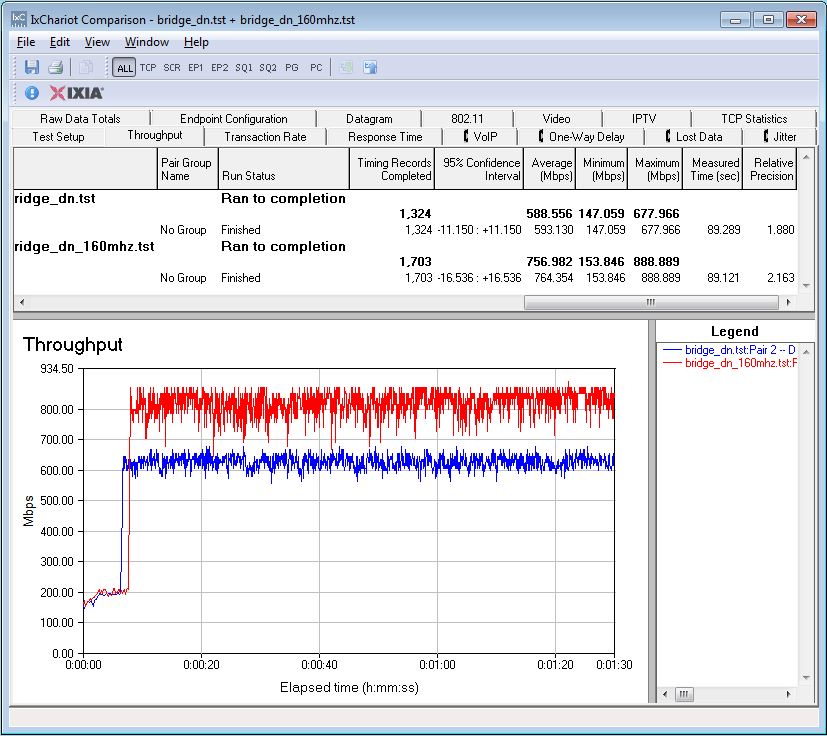Switch to Jitter tab
This screenshot has height=736, width=827.
pos(780,137)
